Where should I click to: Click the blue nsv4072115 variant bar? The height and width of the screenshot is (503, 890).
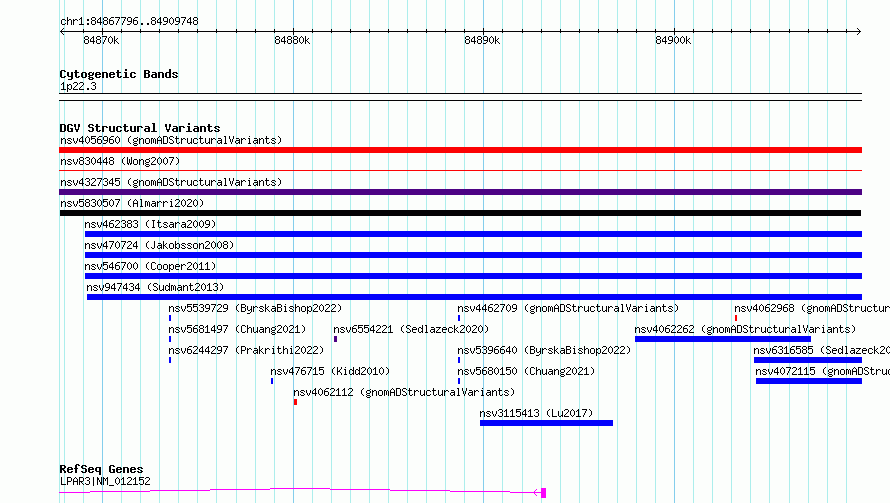point(809,381)
